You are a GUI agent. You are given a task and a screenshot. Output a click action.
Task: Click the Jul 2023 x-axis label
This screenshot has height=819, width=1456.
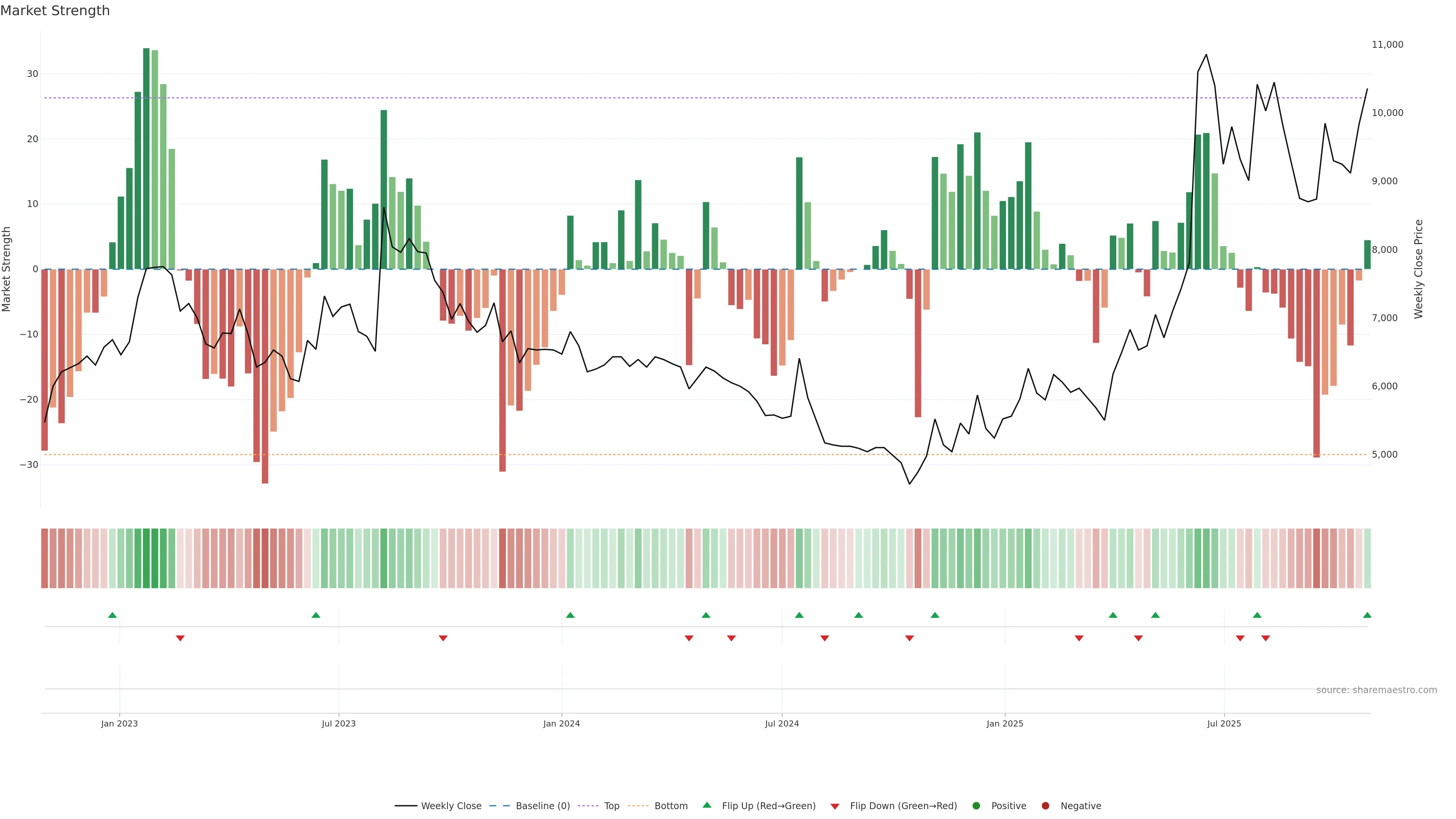tap(339, 723)
